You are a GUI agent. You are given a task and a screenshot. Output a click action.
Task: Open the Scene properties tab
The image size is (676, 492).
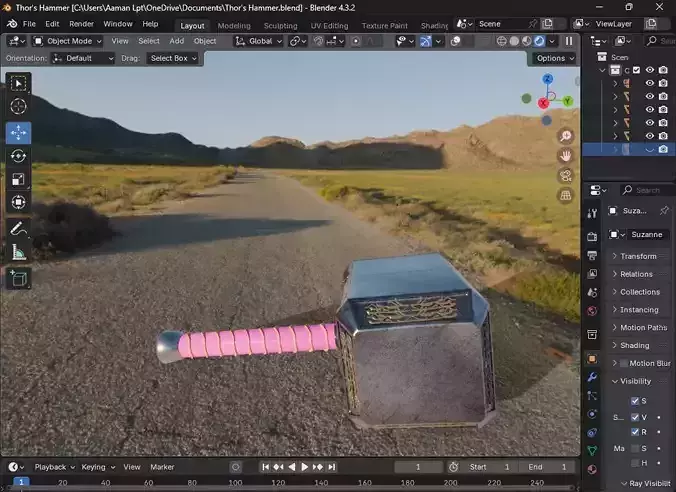click(592, 292)
